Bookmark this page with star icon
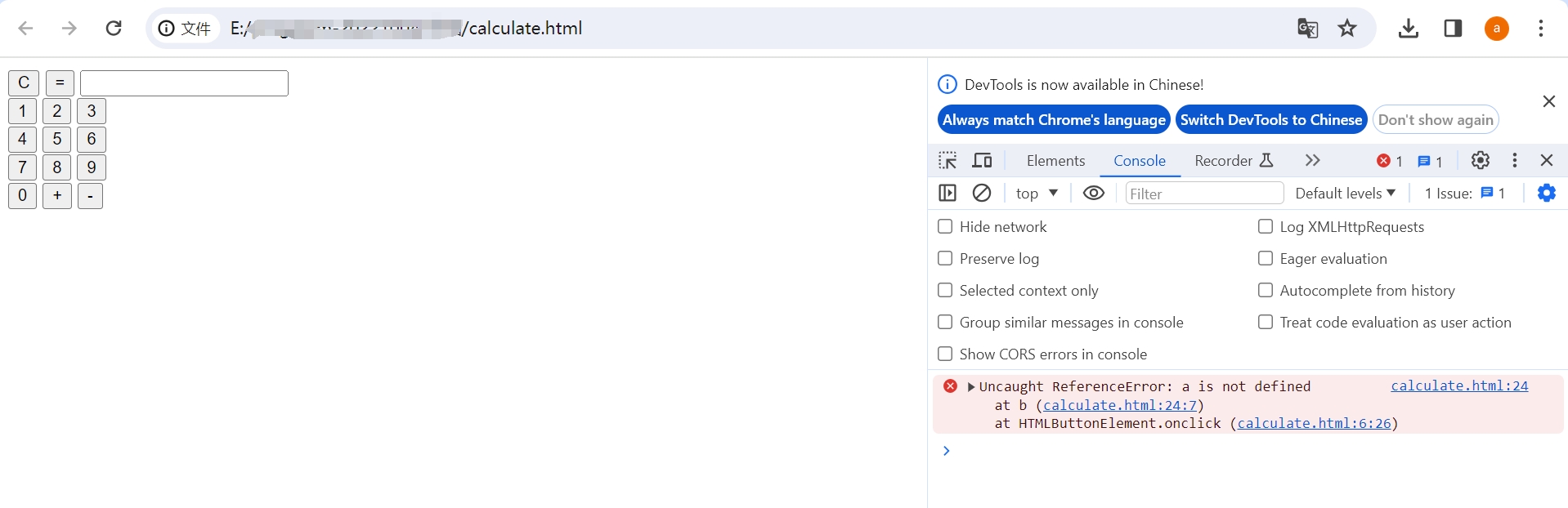1568x508 pixels. 1347,29
